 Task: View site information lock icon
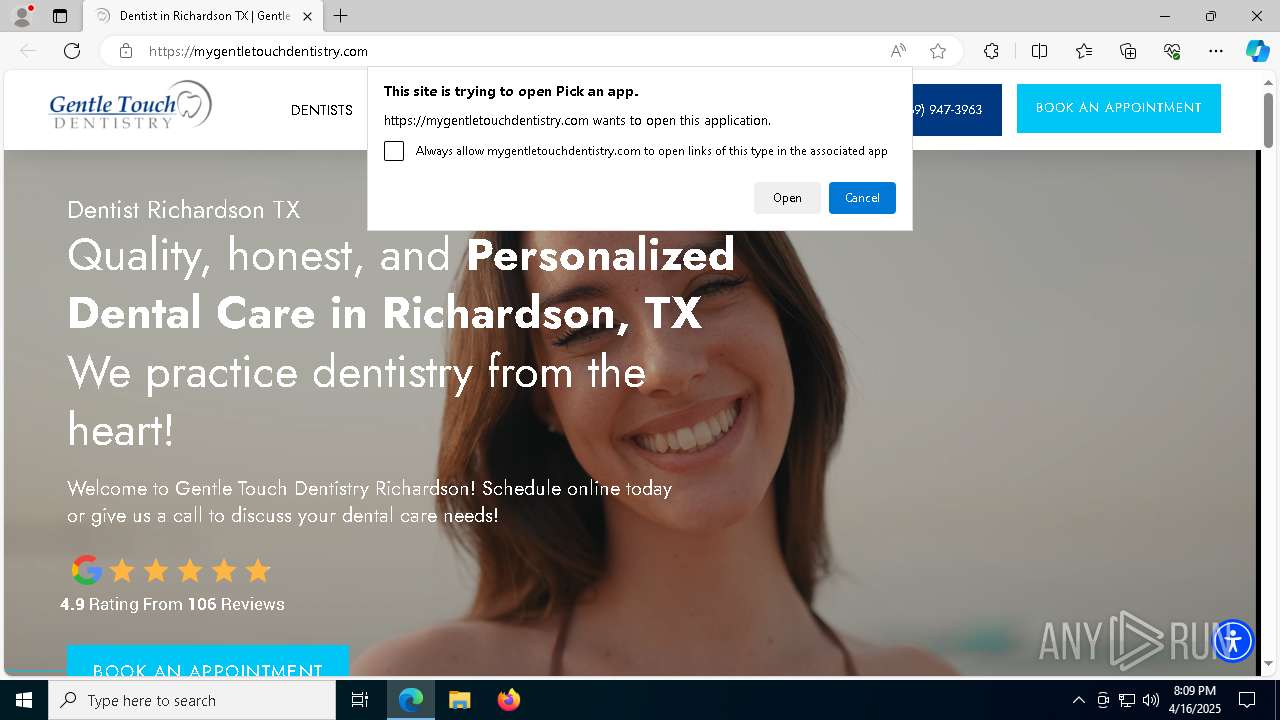[x=126, y=51]
